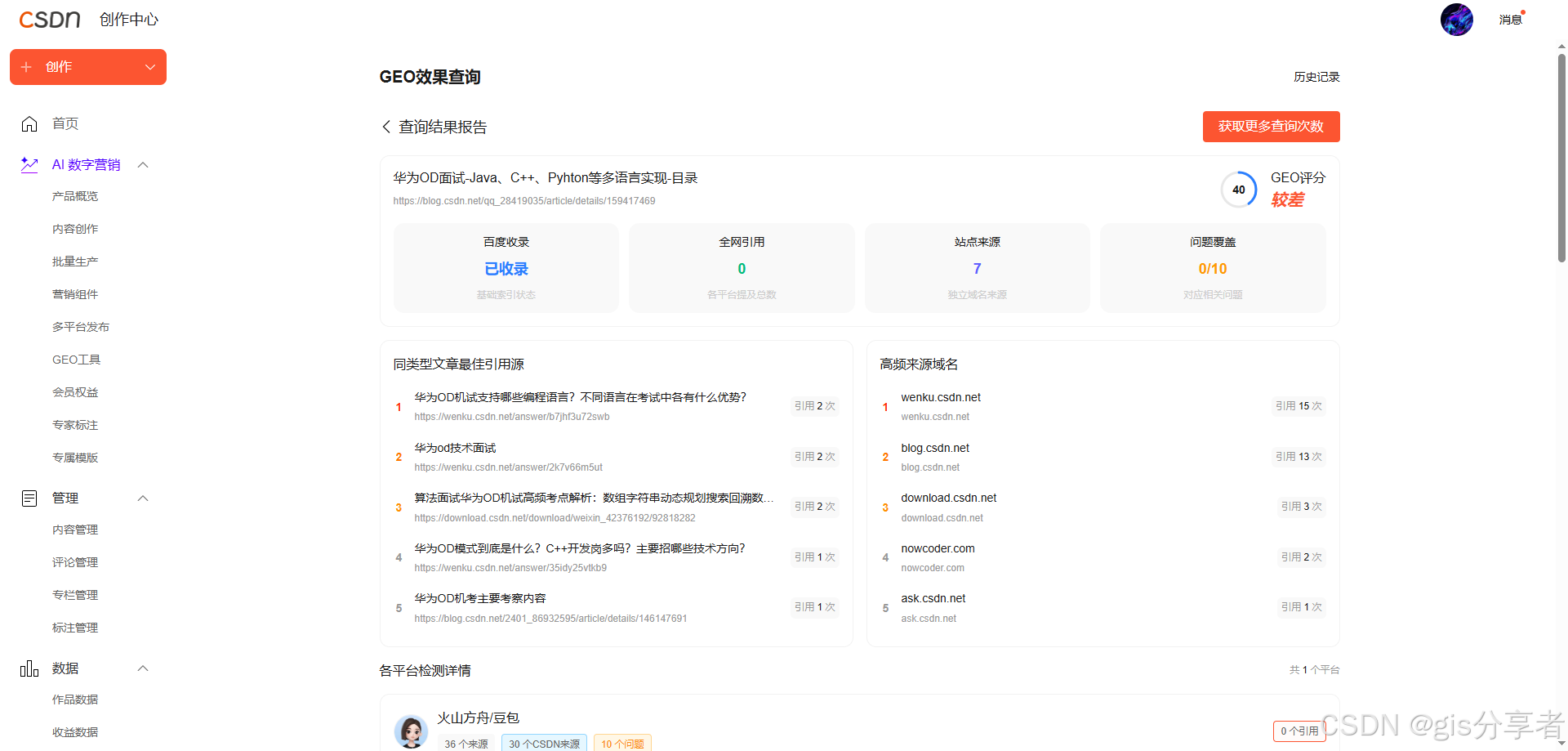The image size is (1568, 751).
Task: Open 华为OD模式到底是什么 article link
Action: pos(579,548)
